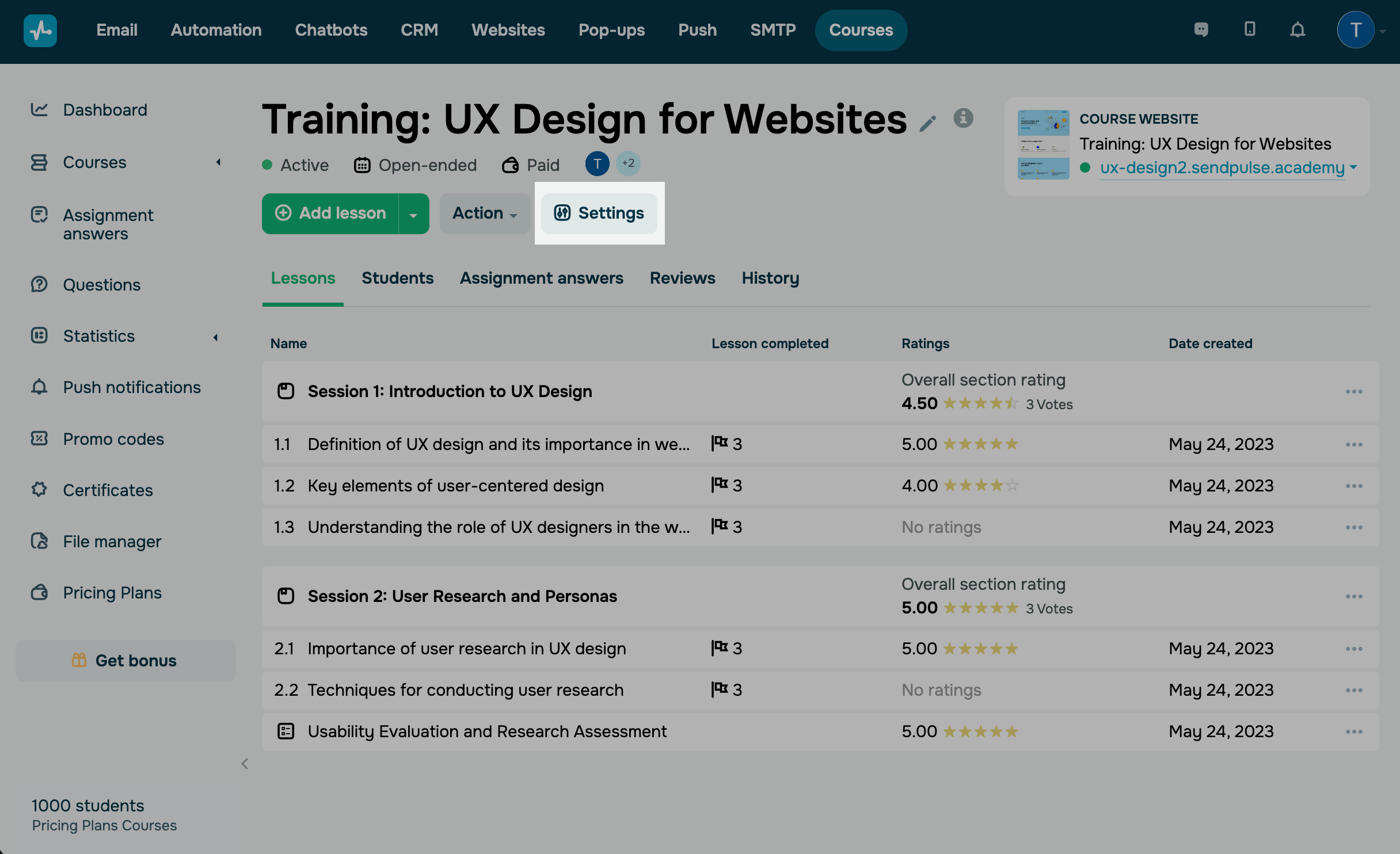Screen dimensions: 1400x854
Task: Click the info icon next to title
Action: coord(963,118)
